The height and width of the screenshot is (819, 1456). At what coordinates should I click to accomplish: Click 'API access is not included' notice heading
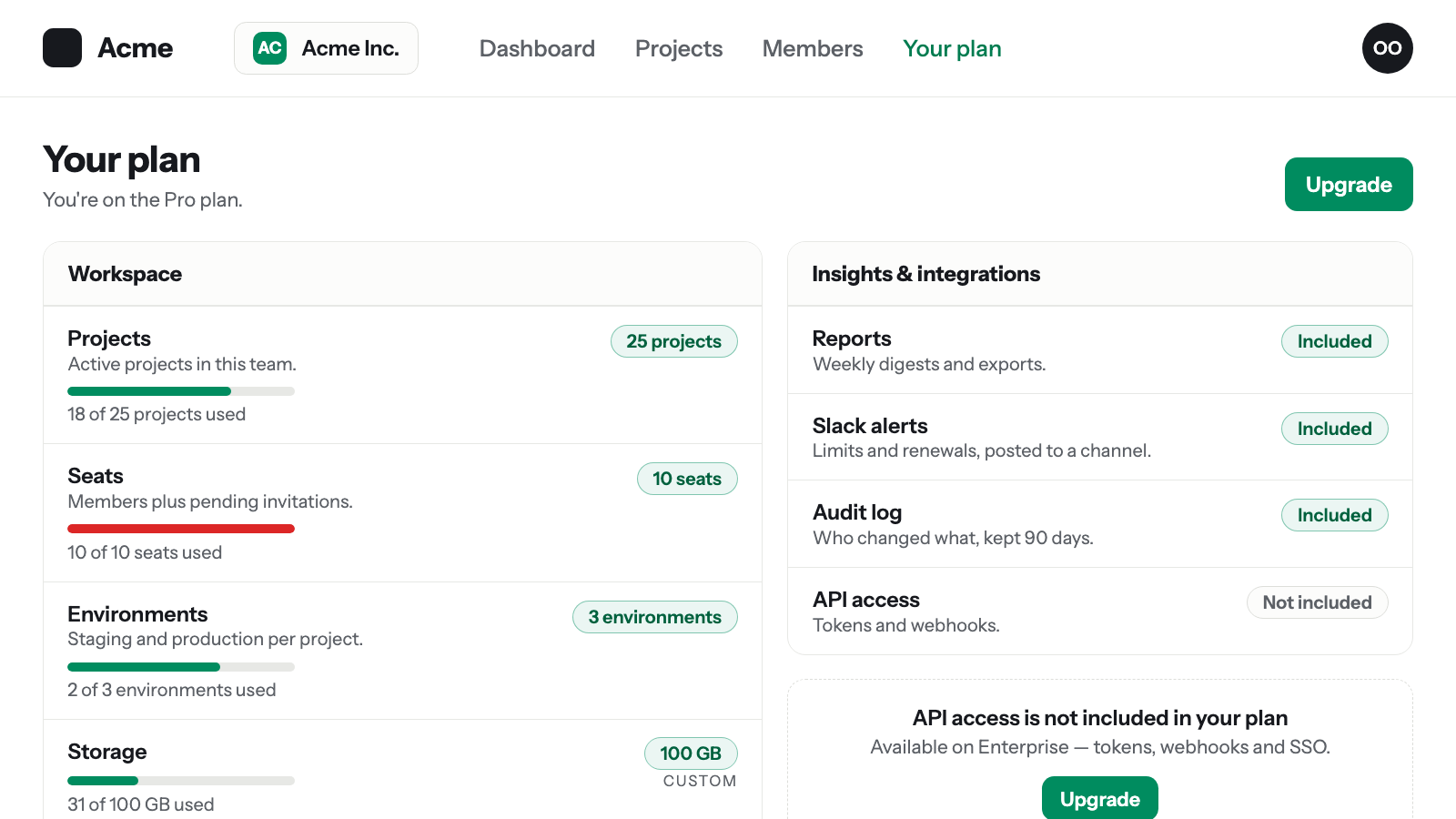1100,718
